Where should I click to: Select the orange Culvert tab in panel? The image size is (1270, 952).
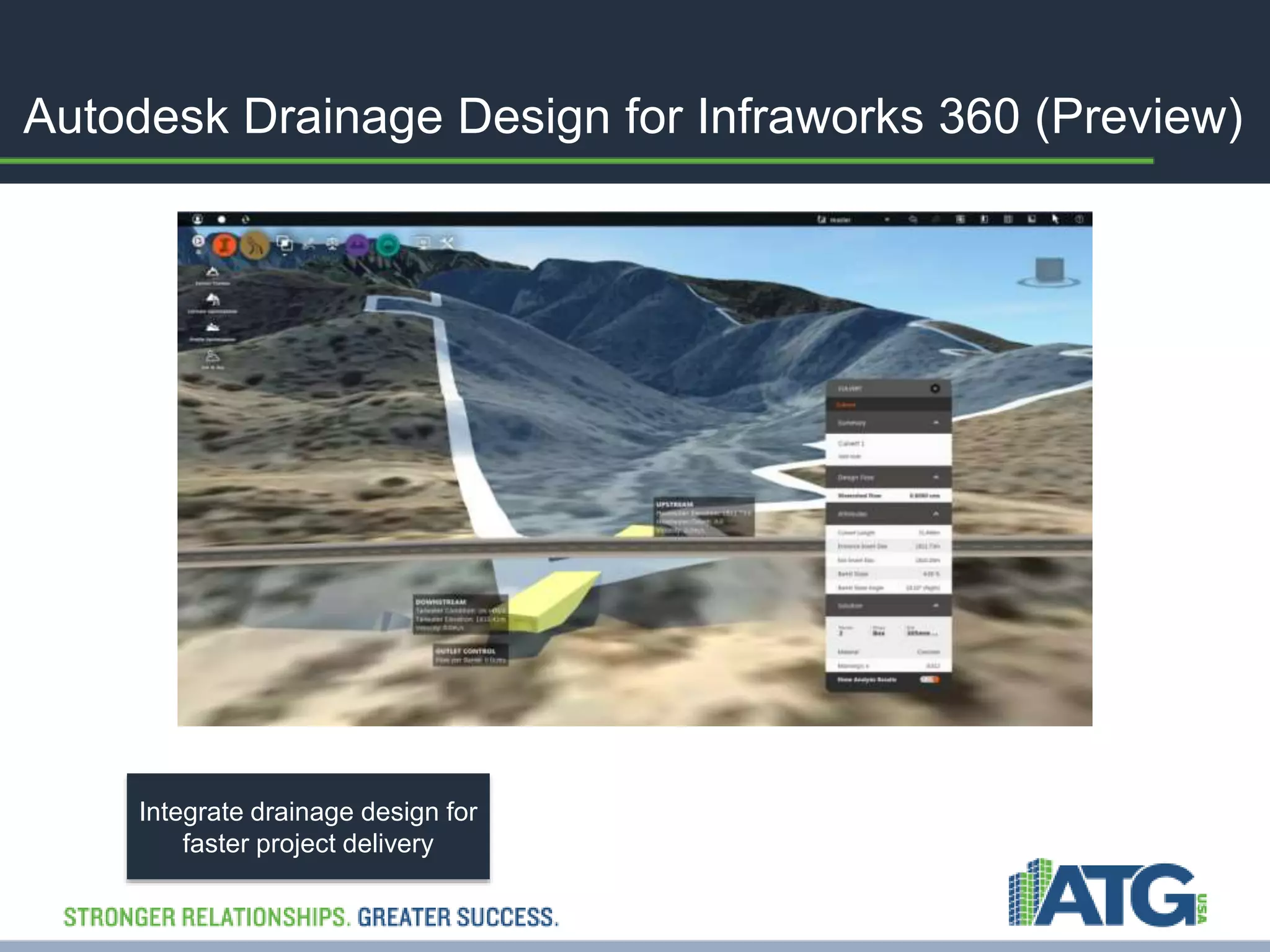point(846,405)
